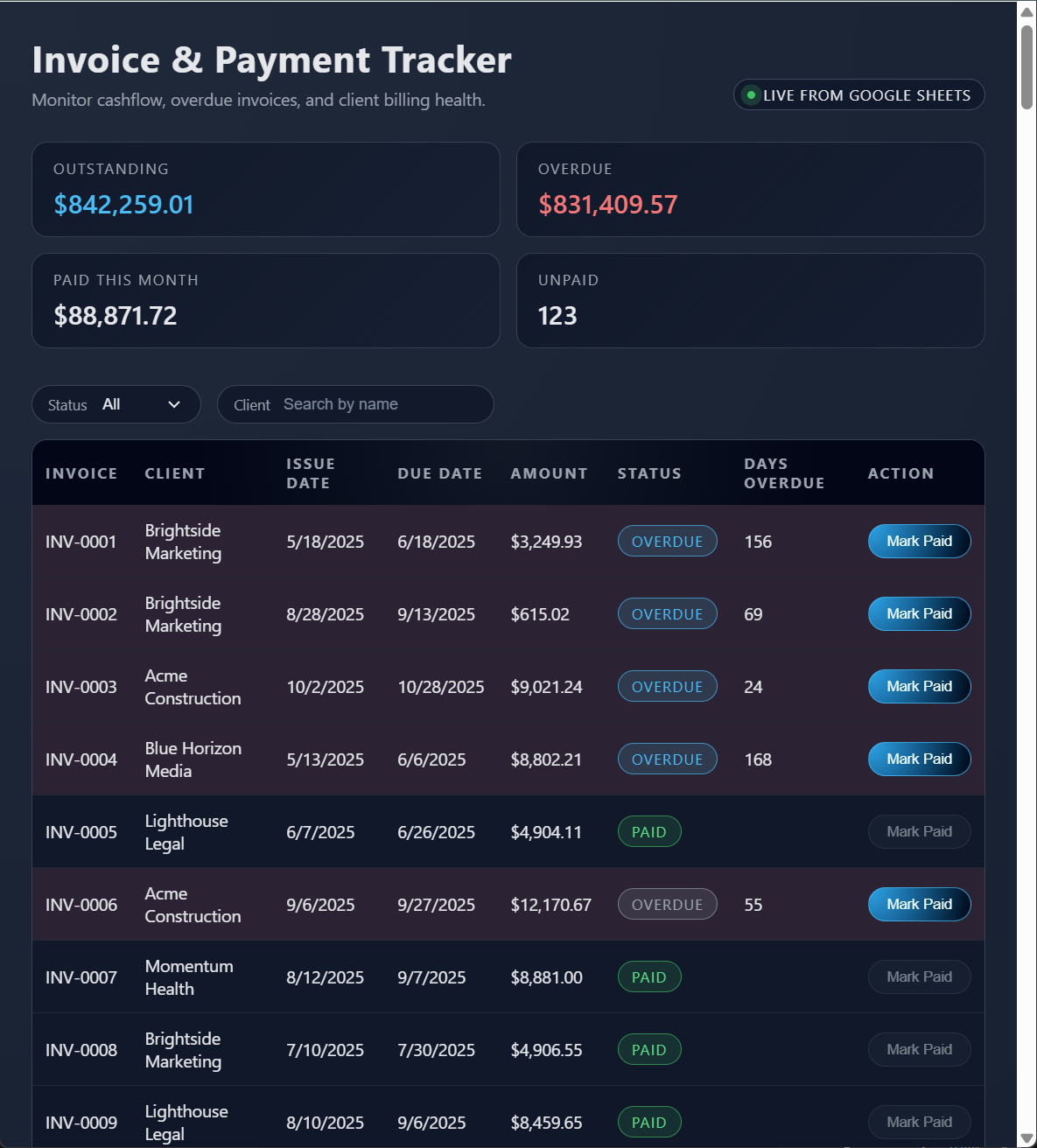Mark INV-0003 as paid
Viewport: 1037px width, 1148px height.
pos(919,686)
